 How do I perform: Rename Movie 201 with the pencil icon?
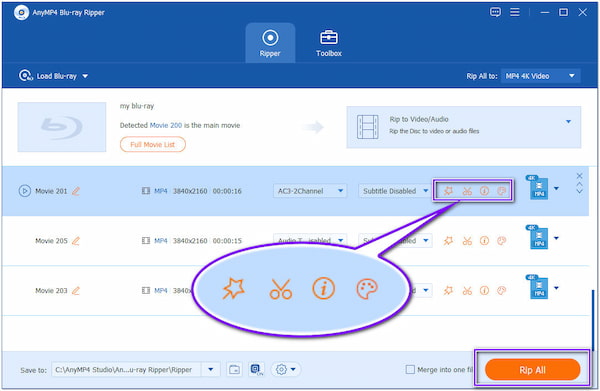click(x=76, y=191)
